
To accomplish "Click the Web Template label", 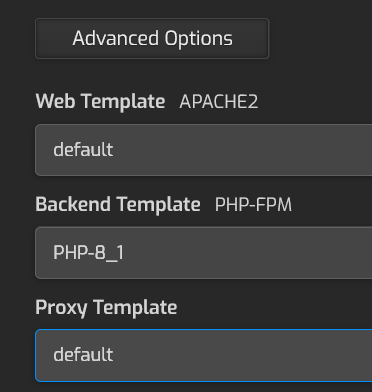I will click(100, 101).
